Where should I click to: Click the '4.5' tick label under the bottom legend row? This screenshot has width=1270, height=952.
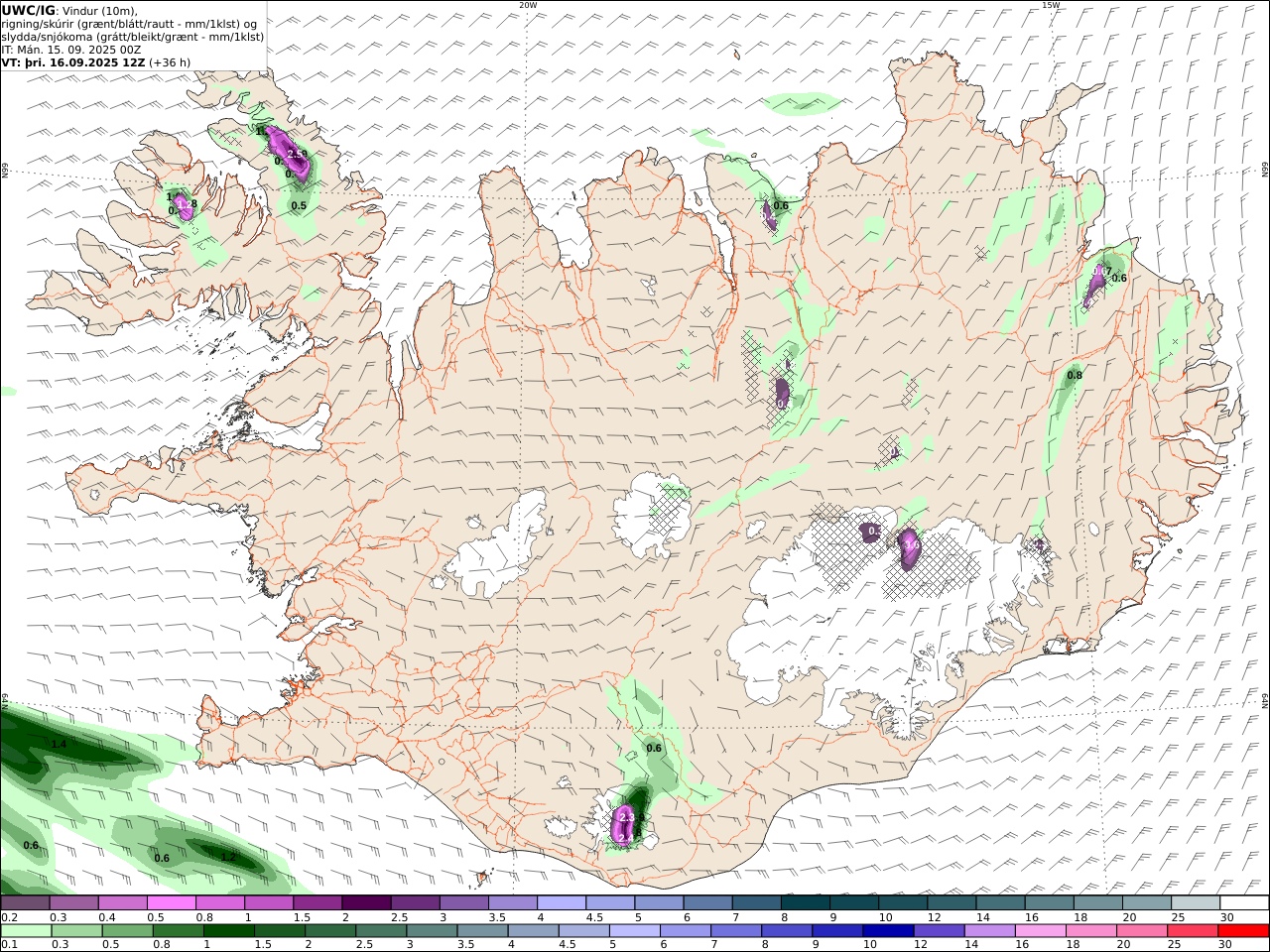tap(569, 945)
